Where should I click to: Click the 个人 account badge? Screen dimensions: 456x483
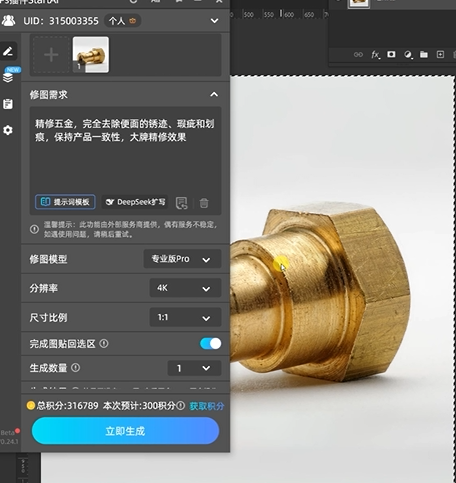click(123, 21)
